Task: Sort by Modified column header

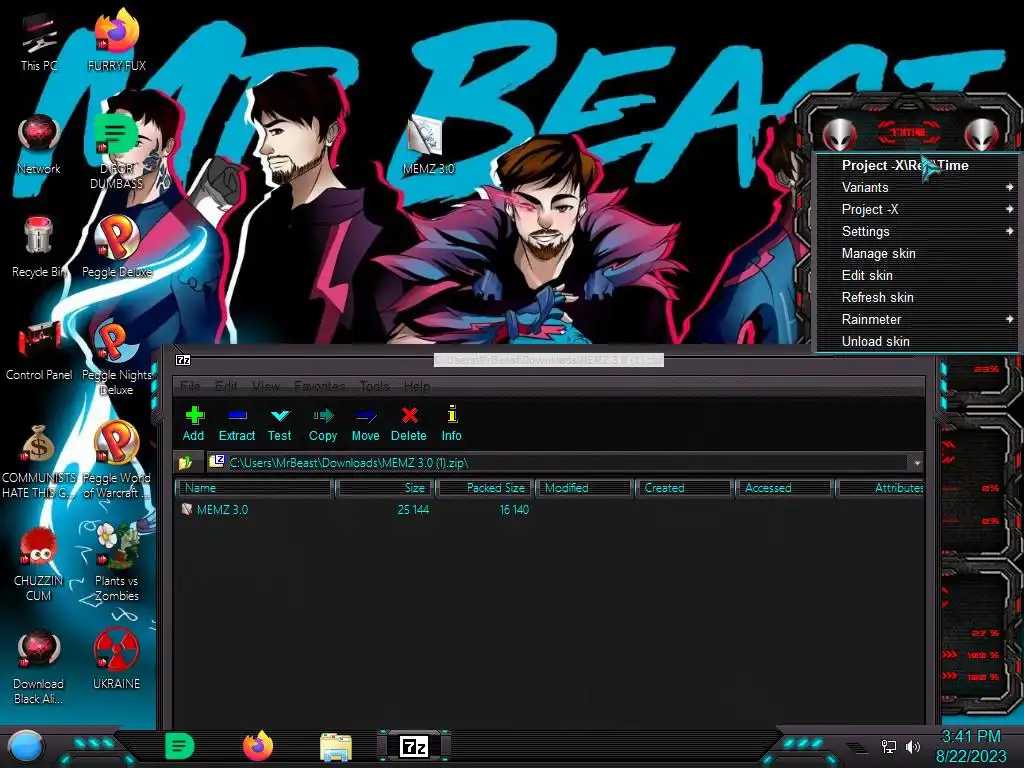Action: coord(584,488)
